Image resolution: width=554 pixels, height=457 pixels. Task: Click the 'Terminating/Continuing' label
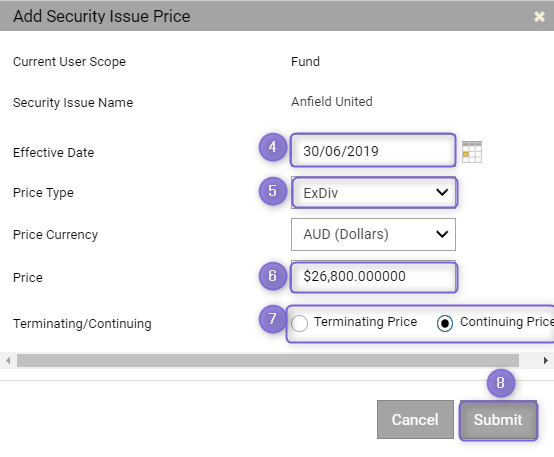pyautogui.click(x=82, y=324)
